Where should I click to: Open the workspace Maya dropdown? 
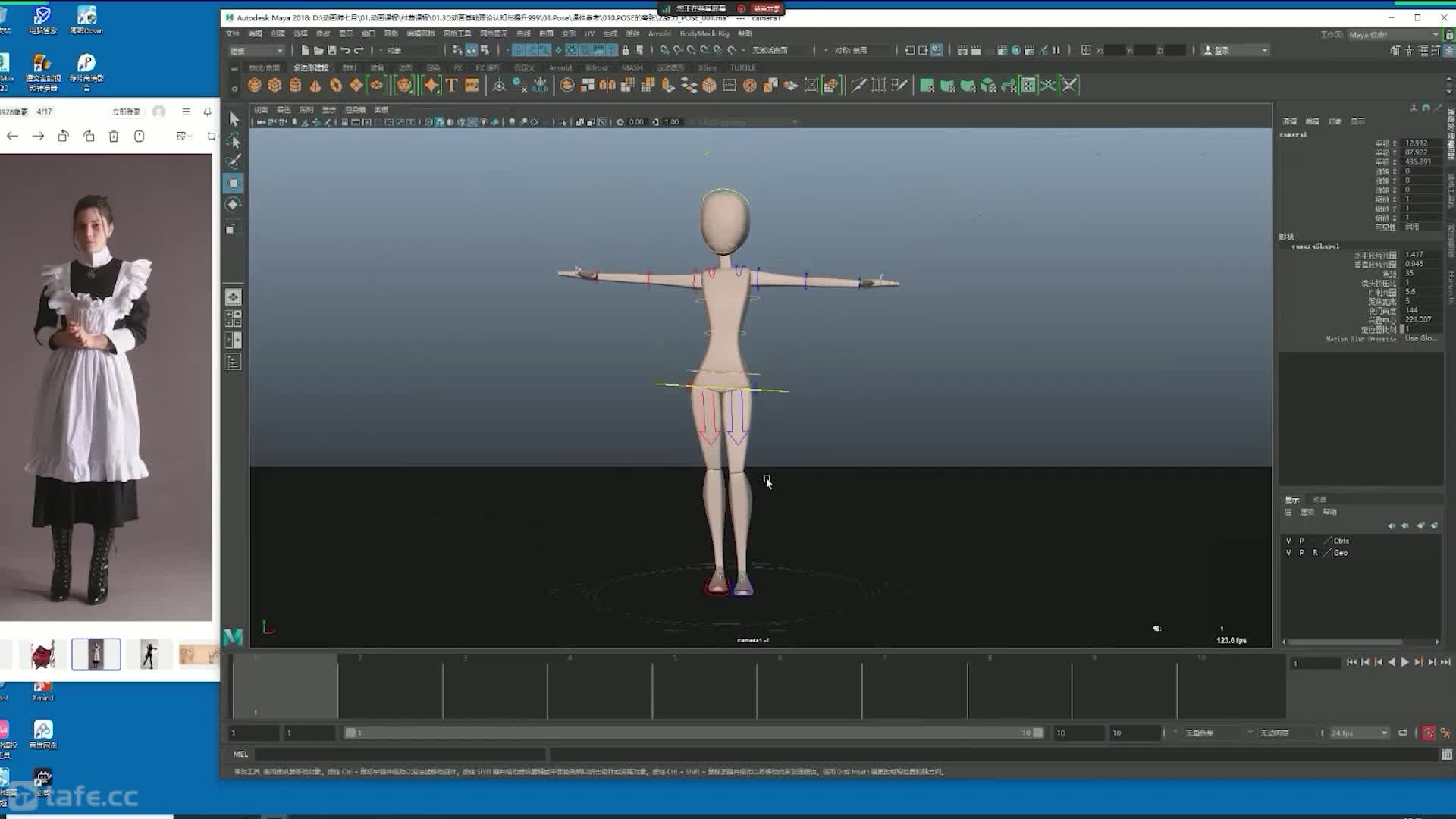click(x=1394, y=35)
